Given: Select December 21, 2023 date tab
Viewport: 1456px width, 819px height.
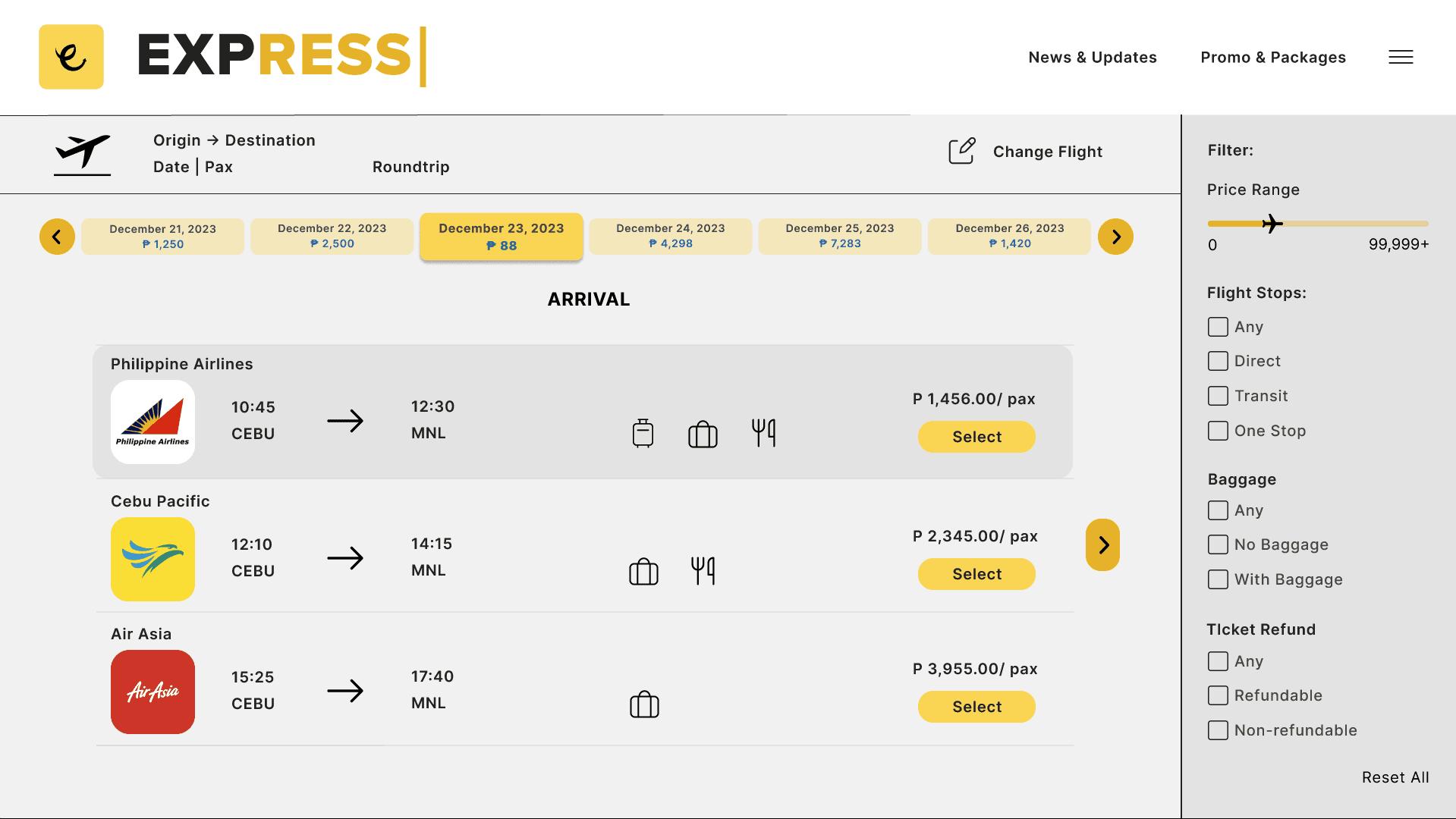Looking at the screenshot, I should [162, 237].
